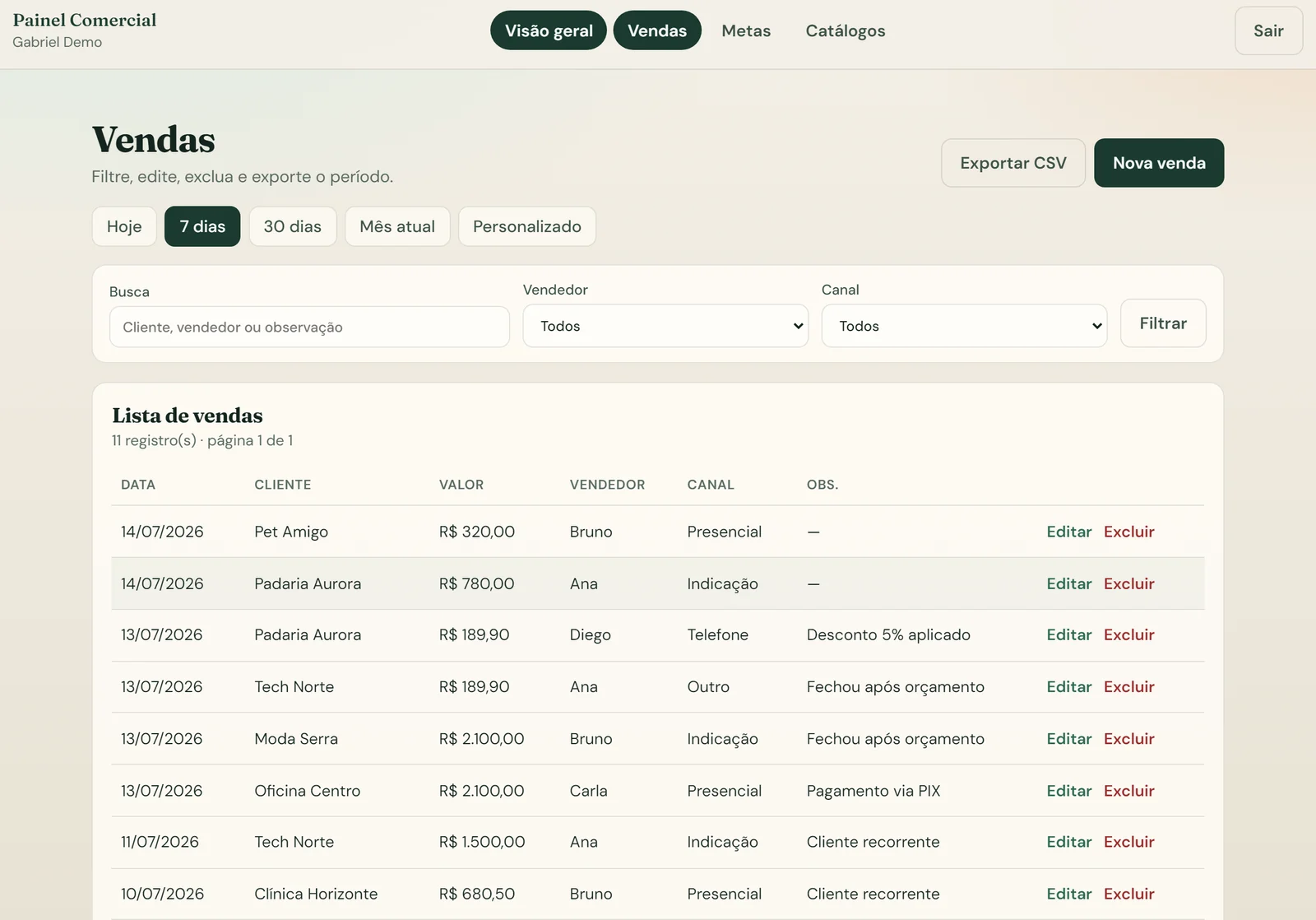Screen dimensions: 1316x920
Task: Expand the Canal filter dropdown
Action: (964, 326)
